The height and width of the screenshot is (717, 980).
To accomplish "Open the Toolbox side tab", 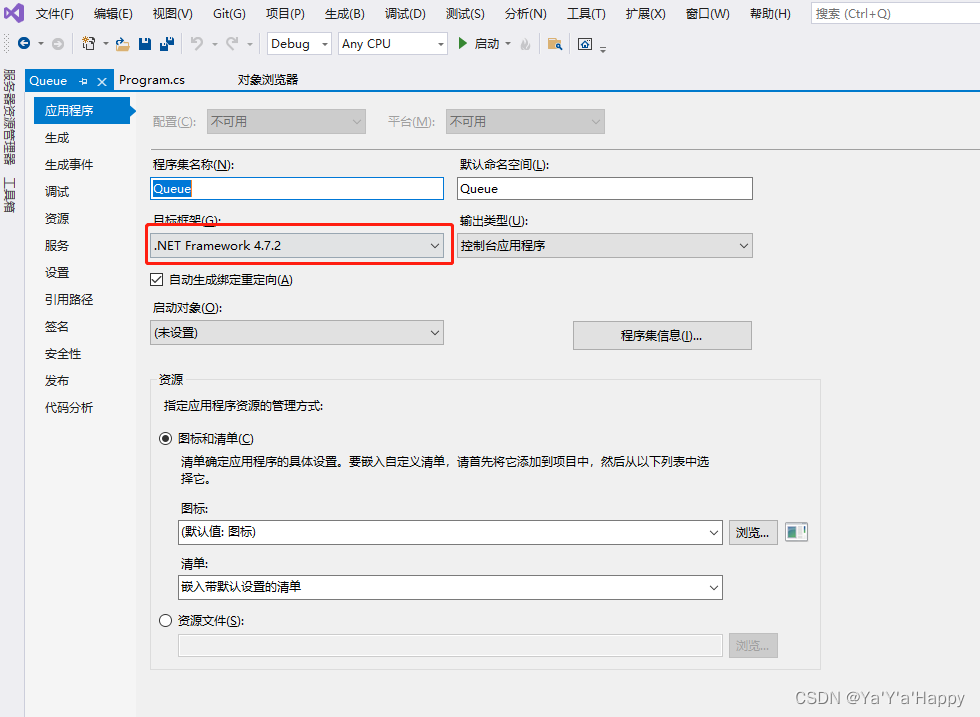I will coord(9,194).
